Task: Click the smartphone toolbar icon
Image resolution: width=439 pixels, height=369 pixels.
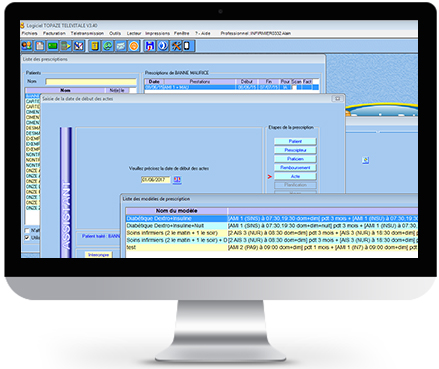Action: click(187, 46)
